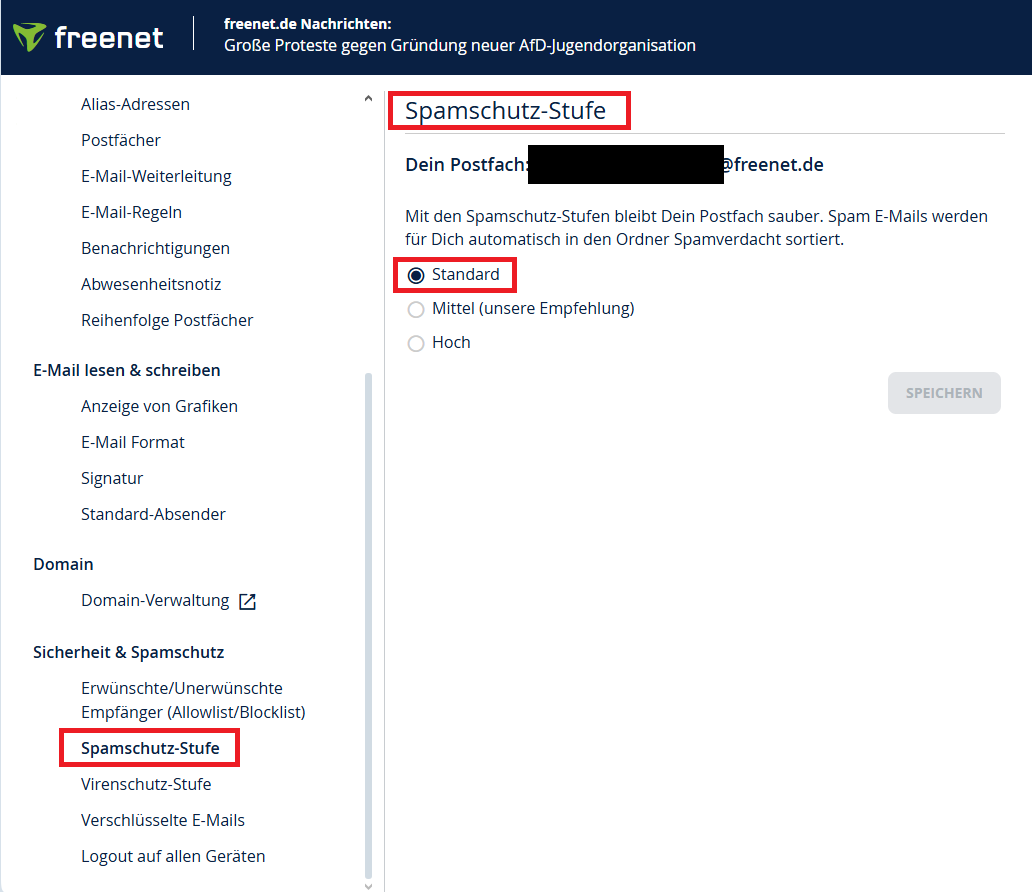
Task: Click the scrollbar up arrow
Action: pos(368,98)
